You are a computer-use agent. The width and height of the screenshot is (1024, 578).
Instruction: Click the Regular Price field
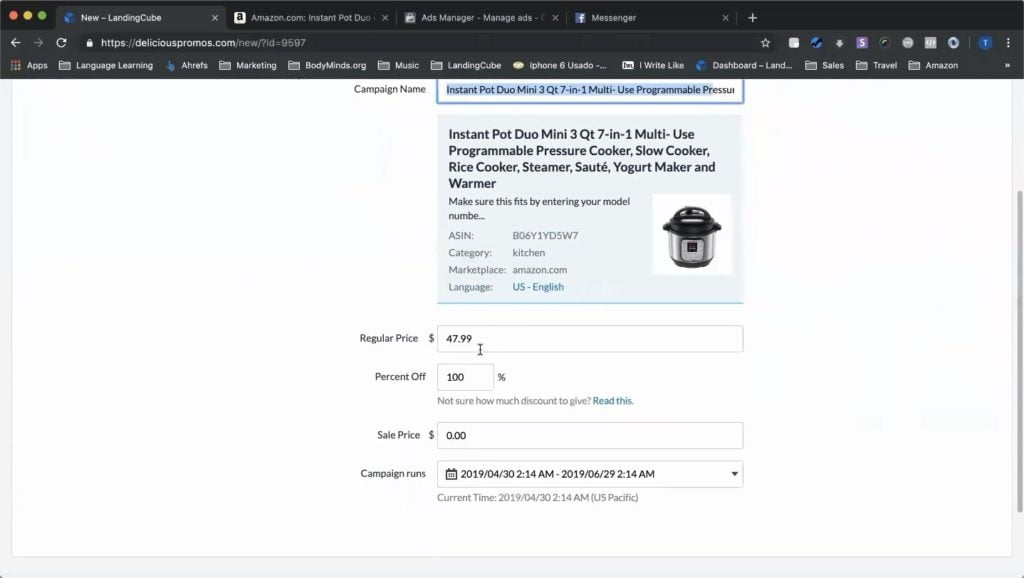point(590,339)
